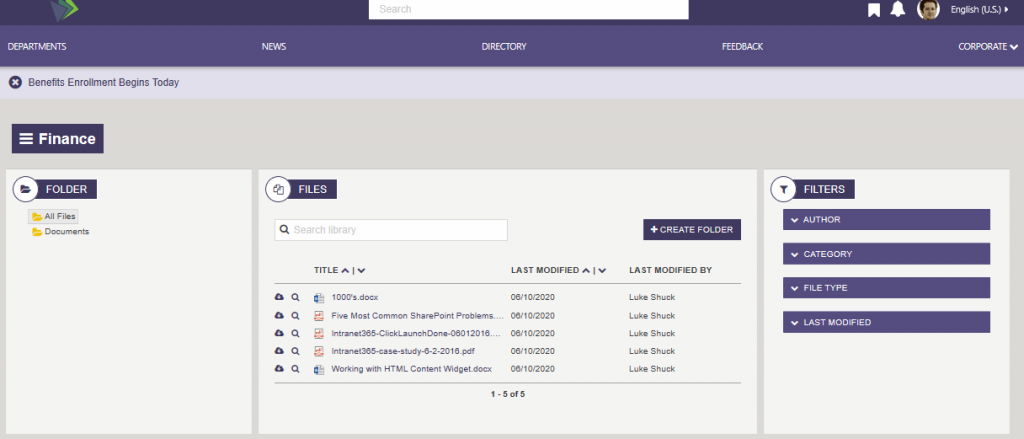Open the bookmarks icon in top bar
Viewport: 1024px width, 439px height.
coord(873,10)
